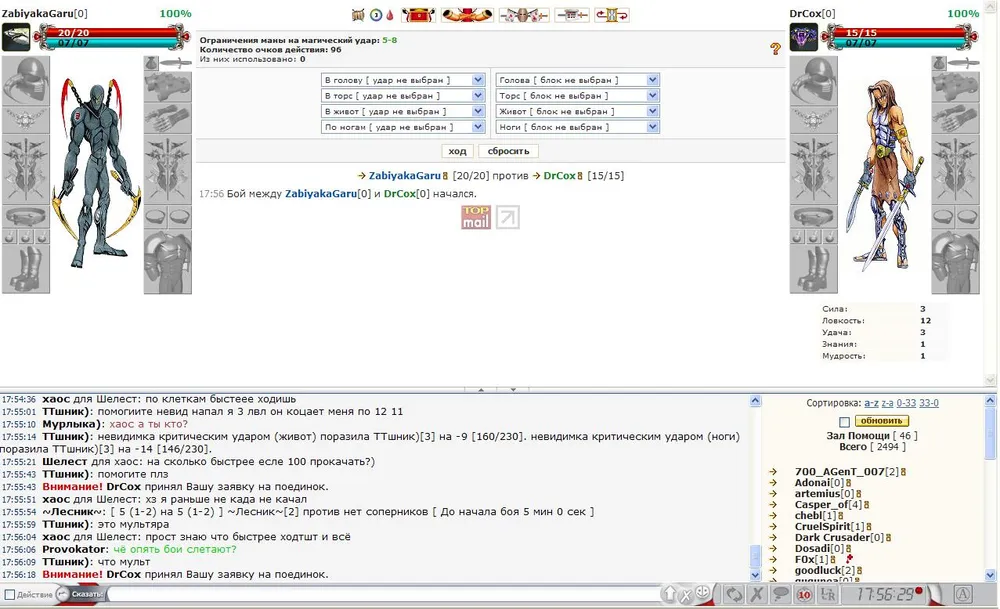Click the 'сбросить' button

[508, 151]
